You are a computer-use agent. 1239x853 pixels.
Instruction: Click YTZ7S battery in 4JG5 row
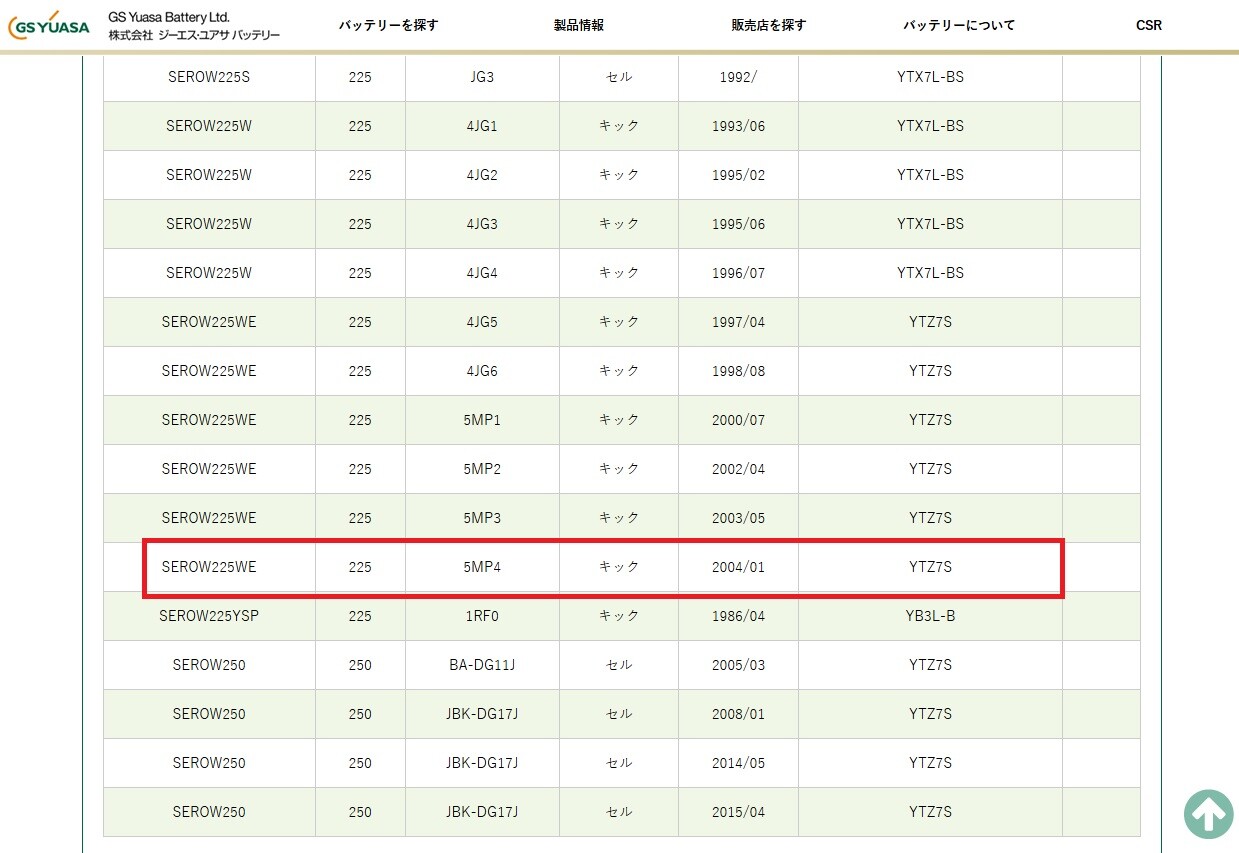(930, 322)
